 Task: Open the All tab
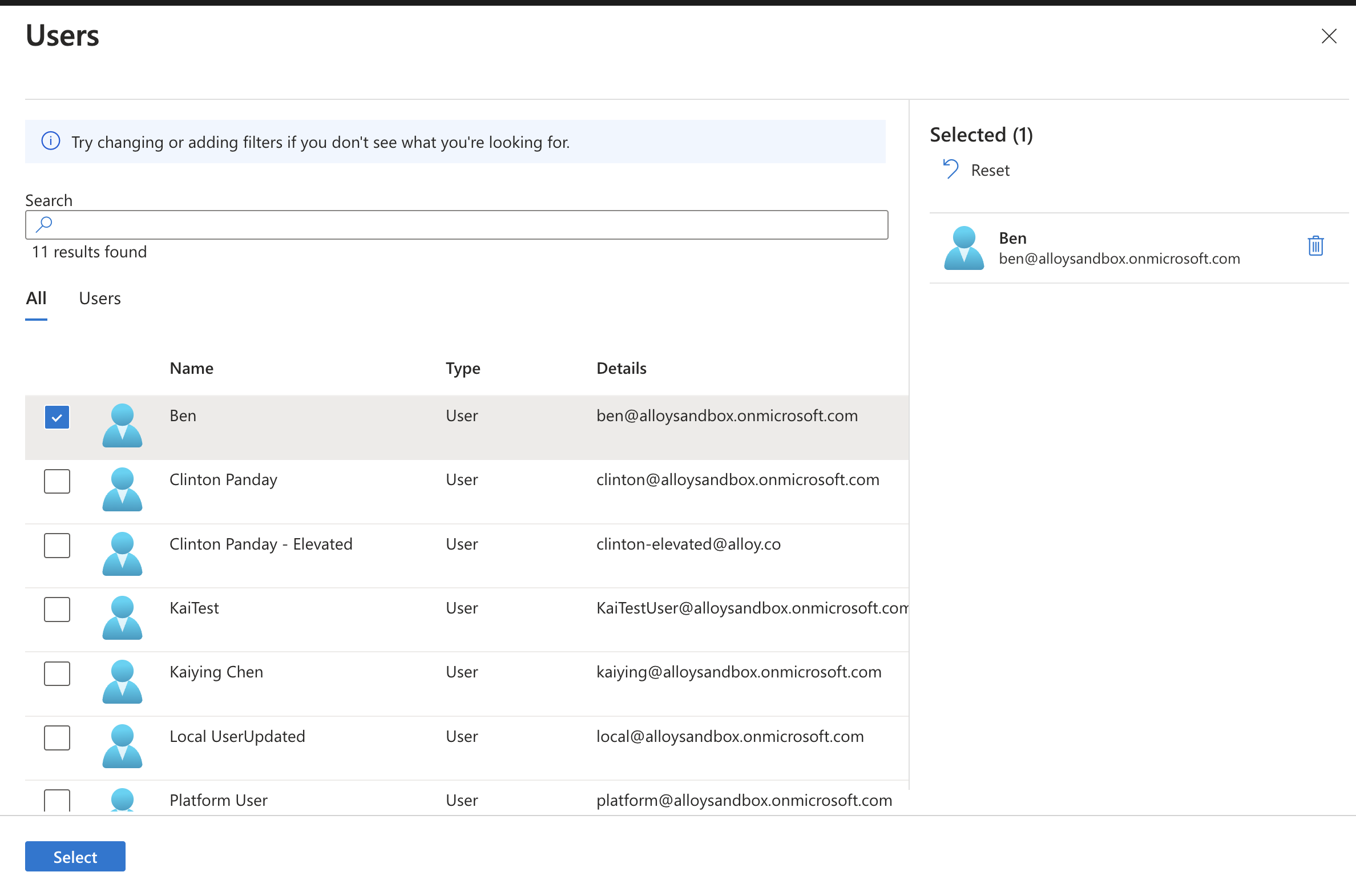(36, 298)
